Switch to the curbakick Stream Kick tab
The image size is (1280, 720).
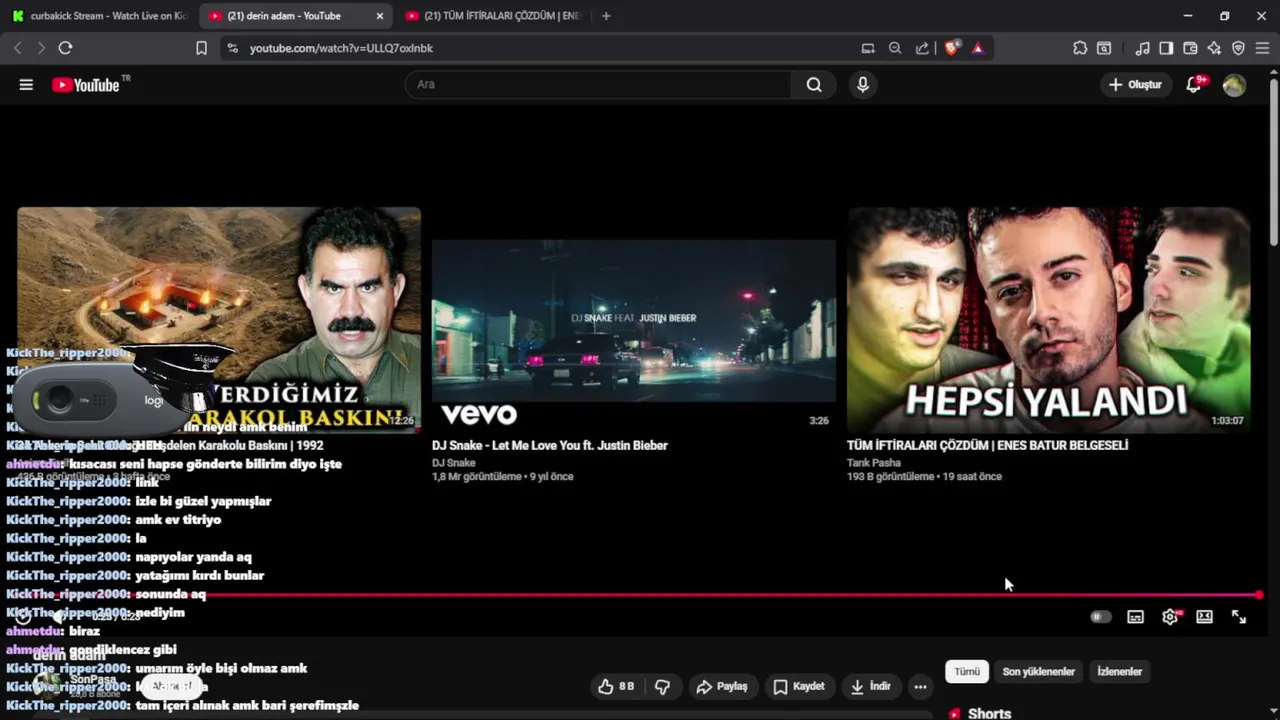click(x=99, y=16)
